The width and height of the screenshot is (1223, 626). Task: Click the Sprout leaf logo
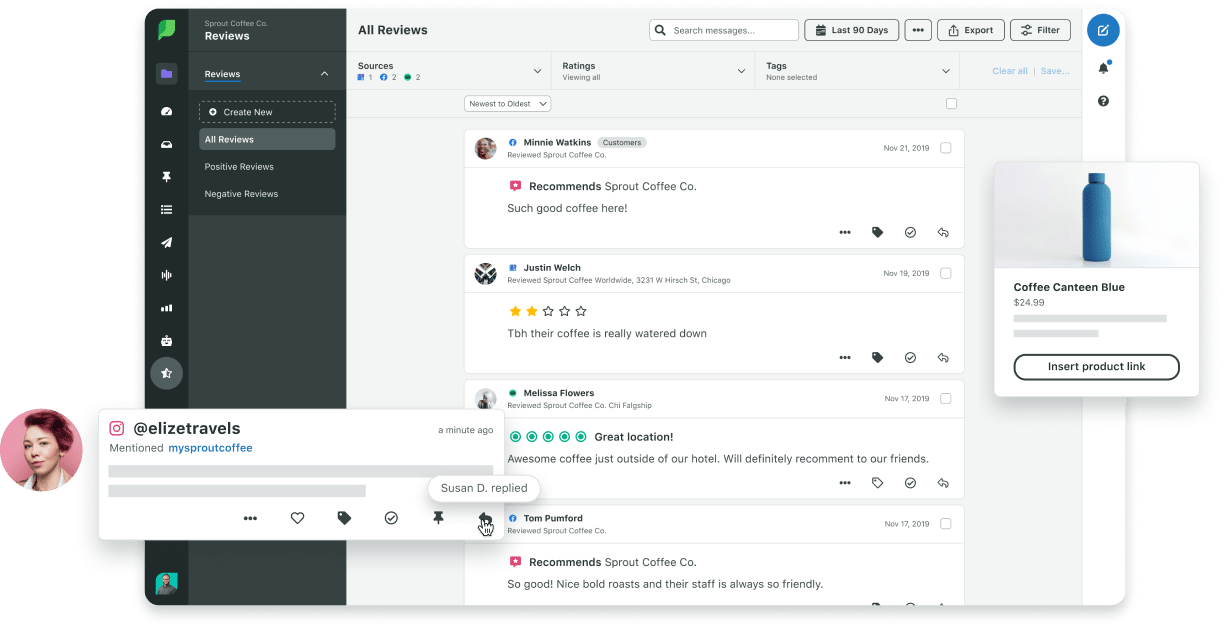coord(166,30)
